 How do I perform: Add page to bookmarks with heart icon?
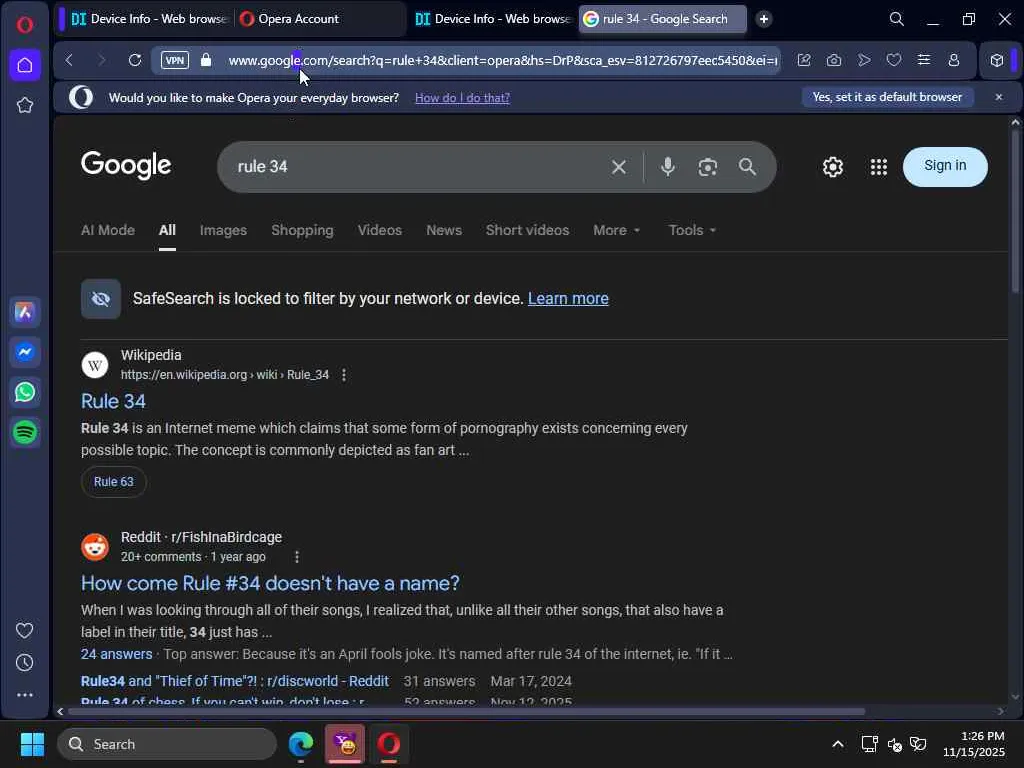pyautogui.click(x=894, y=60)
